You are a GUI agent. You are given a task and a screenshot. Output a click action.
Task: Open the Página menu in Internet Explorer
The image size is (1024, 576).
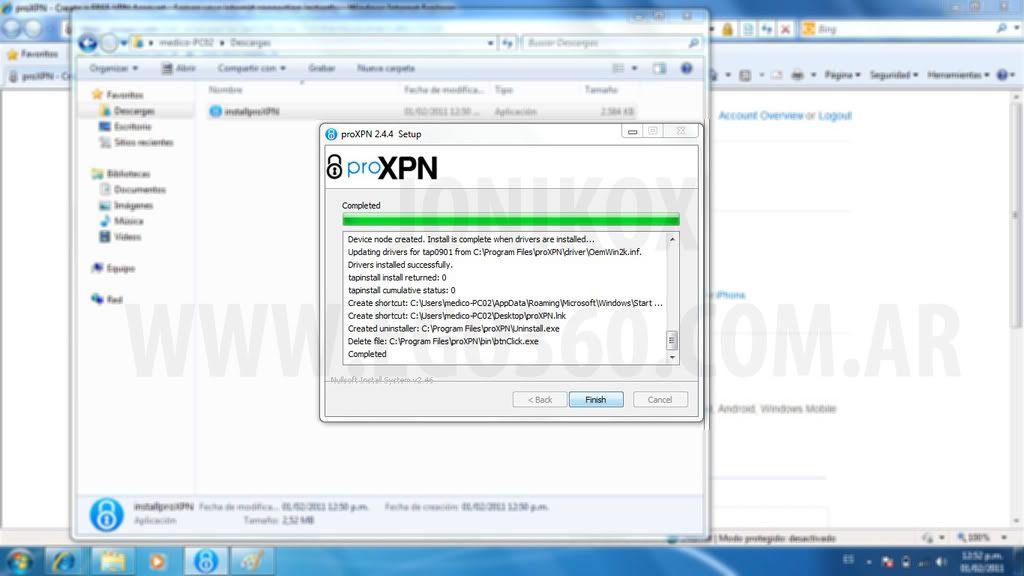[x=842, y=75]
